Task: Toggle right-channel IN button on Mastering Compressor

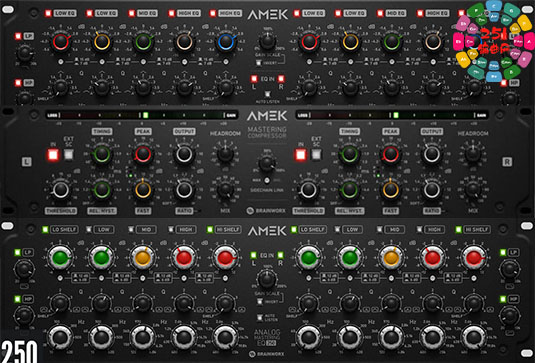Action: pyautogui.click(x=301, y=155)
